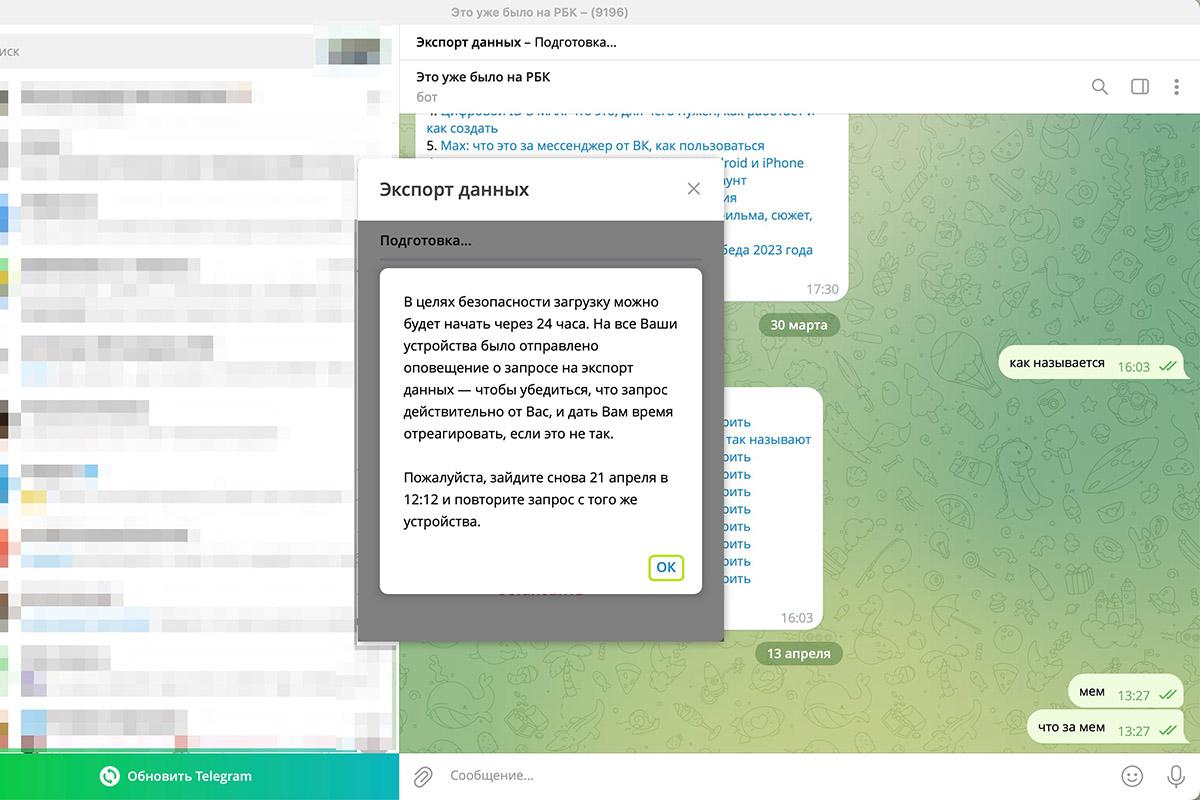Click the 30 марта date badge
This screenshot has width=1200, height=800.
click(x=799, y=325)
